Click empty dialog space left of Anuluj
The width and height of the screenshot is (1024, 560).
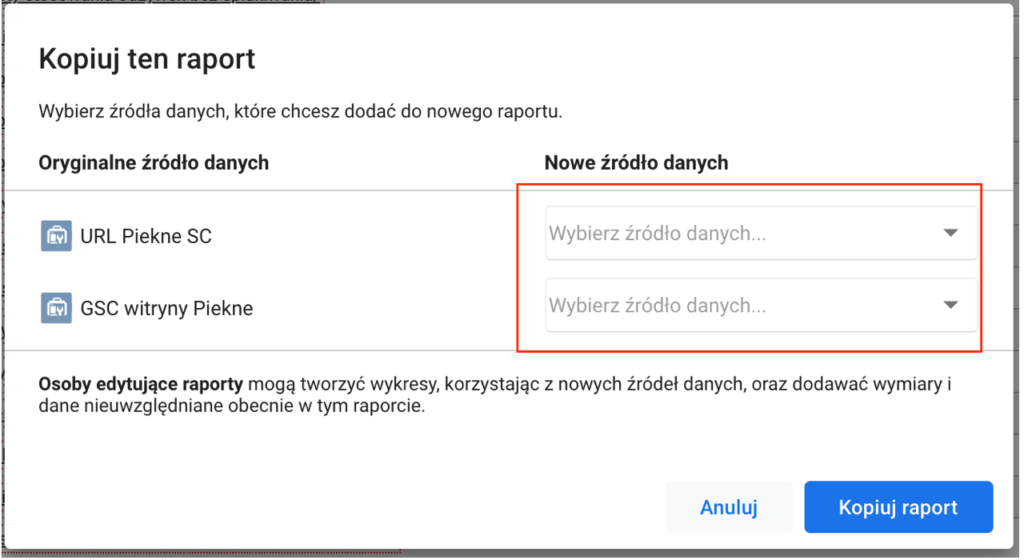tap(350, 507)
